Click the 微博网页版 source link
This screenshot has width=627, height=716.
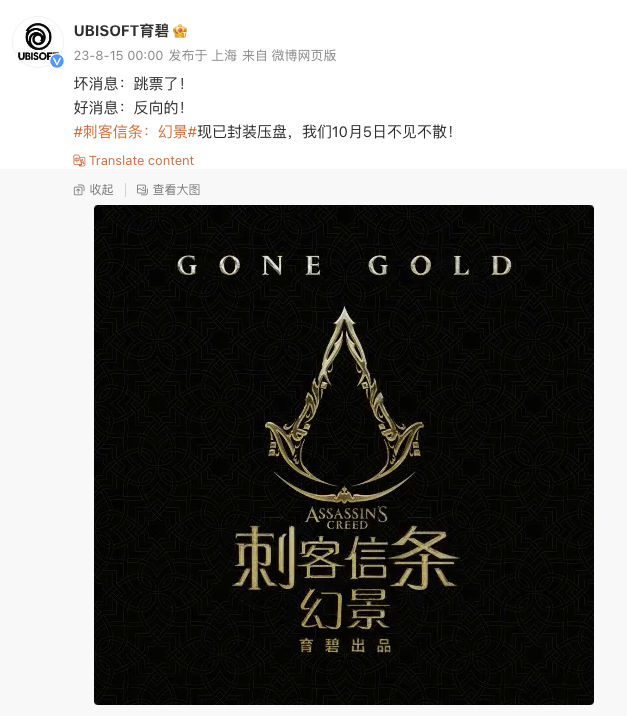tap(304, 56)
